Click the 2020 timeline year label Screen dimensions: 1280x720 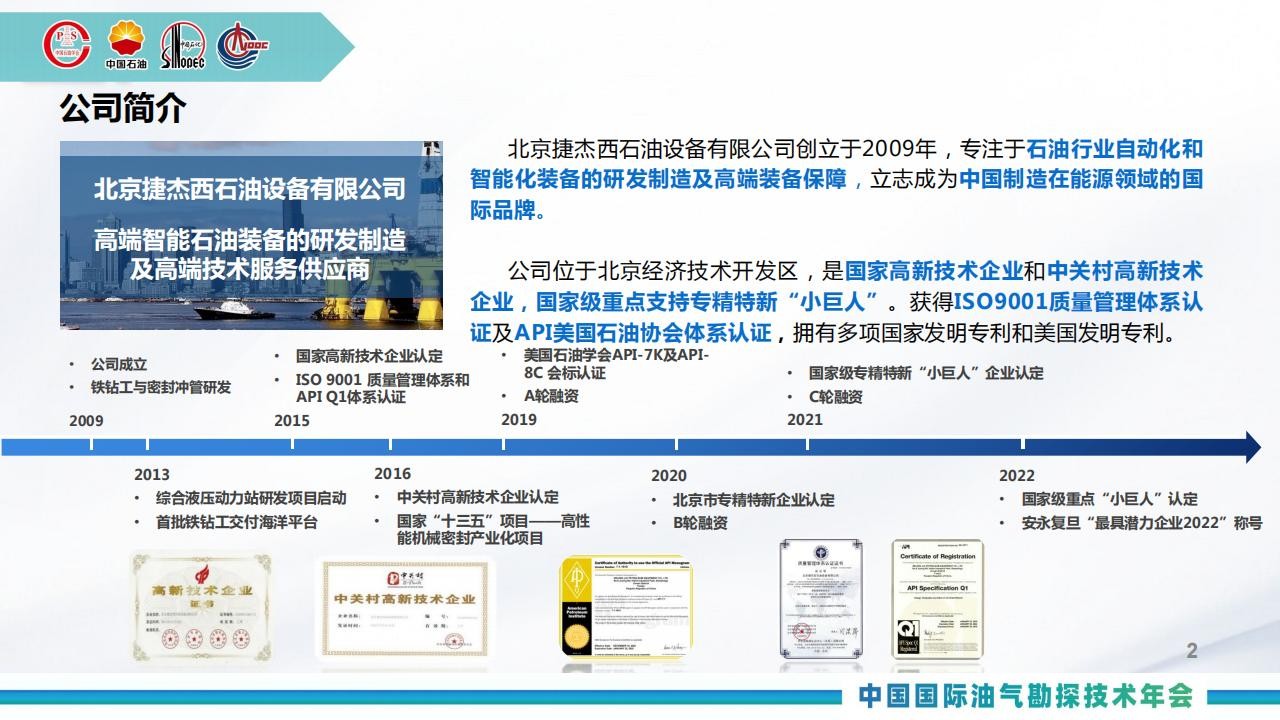pyautogui.click(x=669, y=475)
